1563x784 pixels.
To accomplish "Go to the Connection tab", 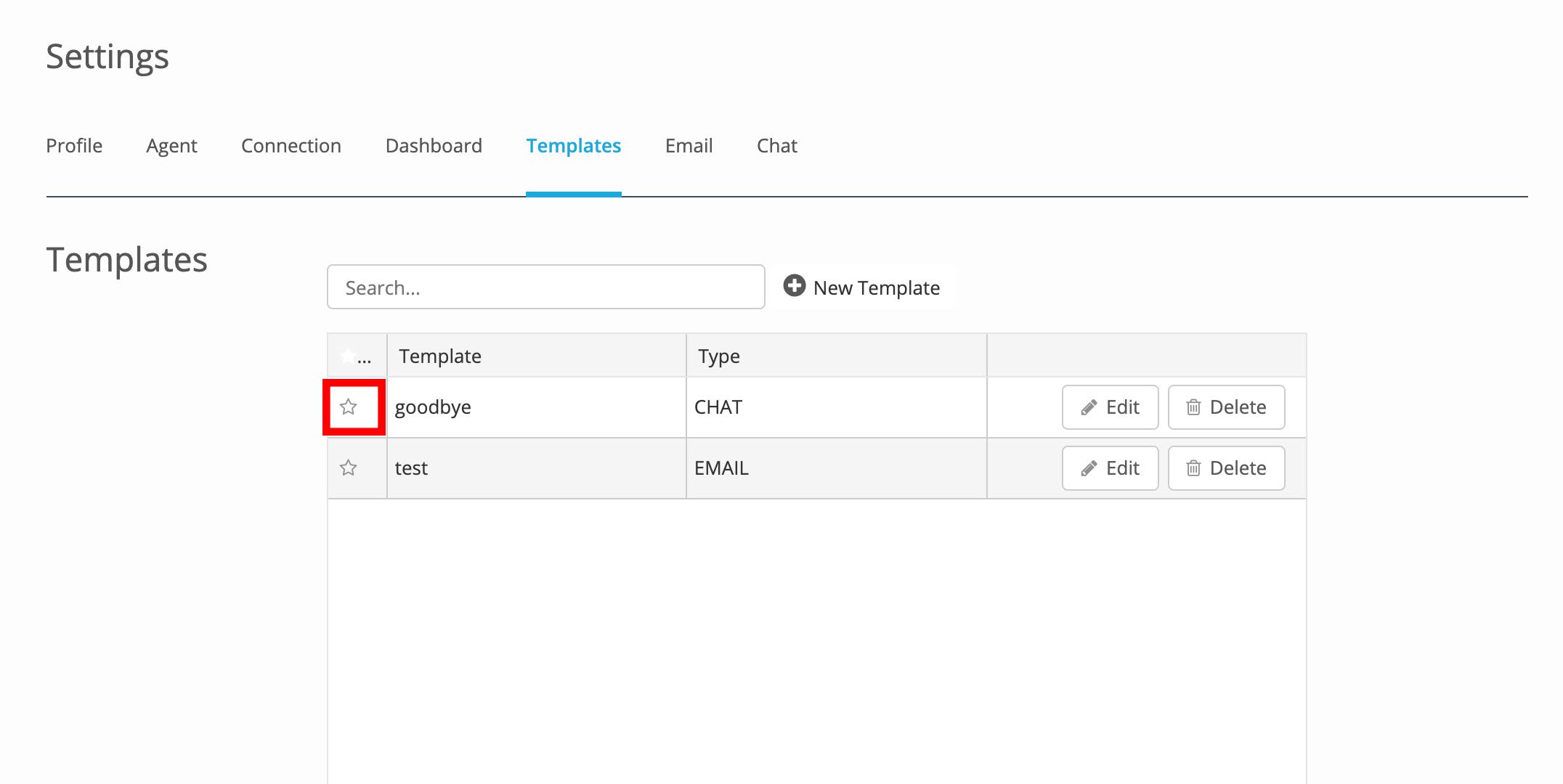I will [x=291, y=146].
